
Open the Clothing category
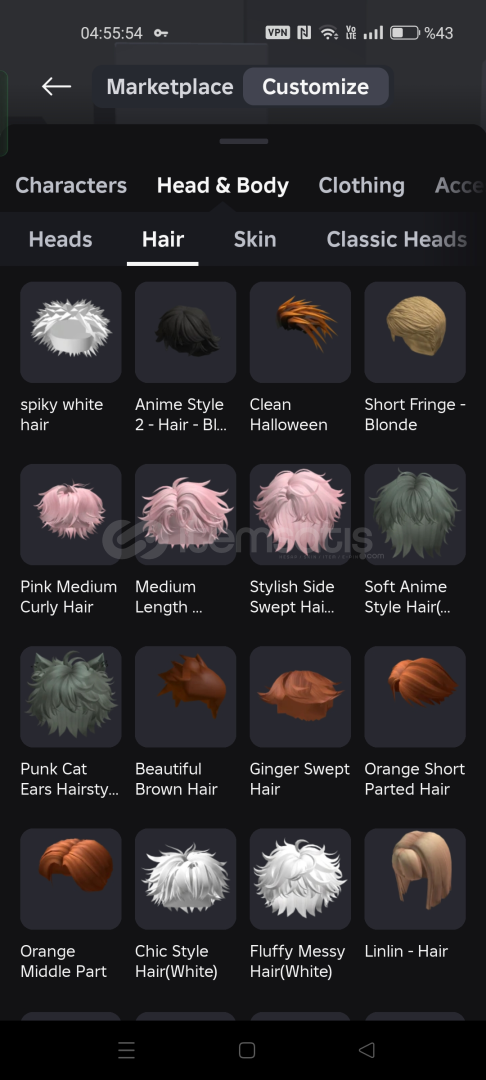(361, 185)
